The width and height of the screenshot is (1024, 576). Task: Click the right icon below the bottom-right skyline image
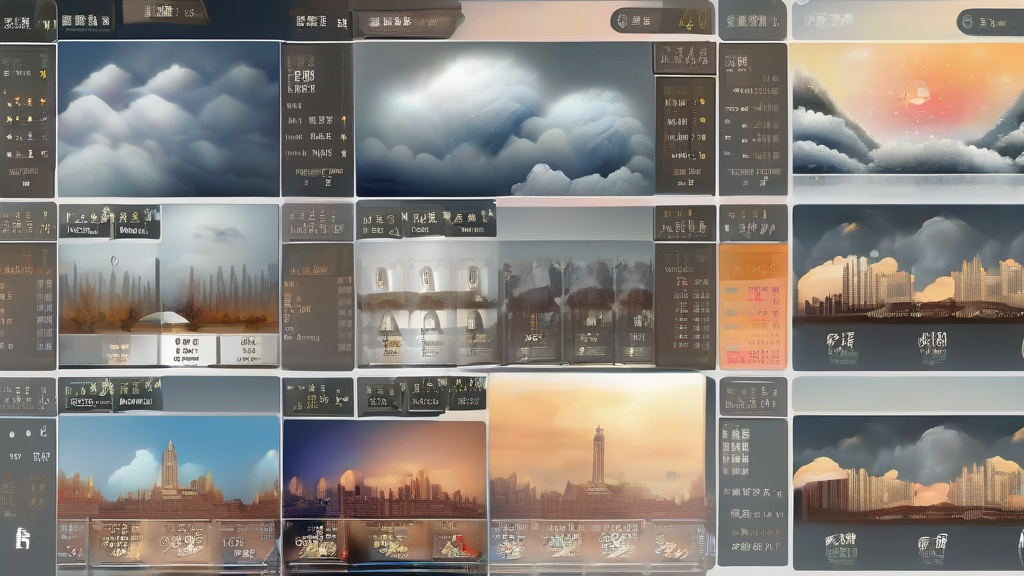point(933,546)
